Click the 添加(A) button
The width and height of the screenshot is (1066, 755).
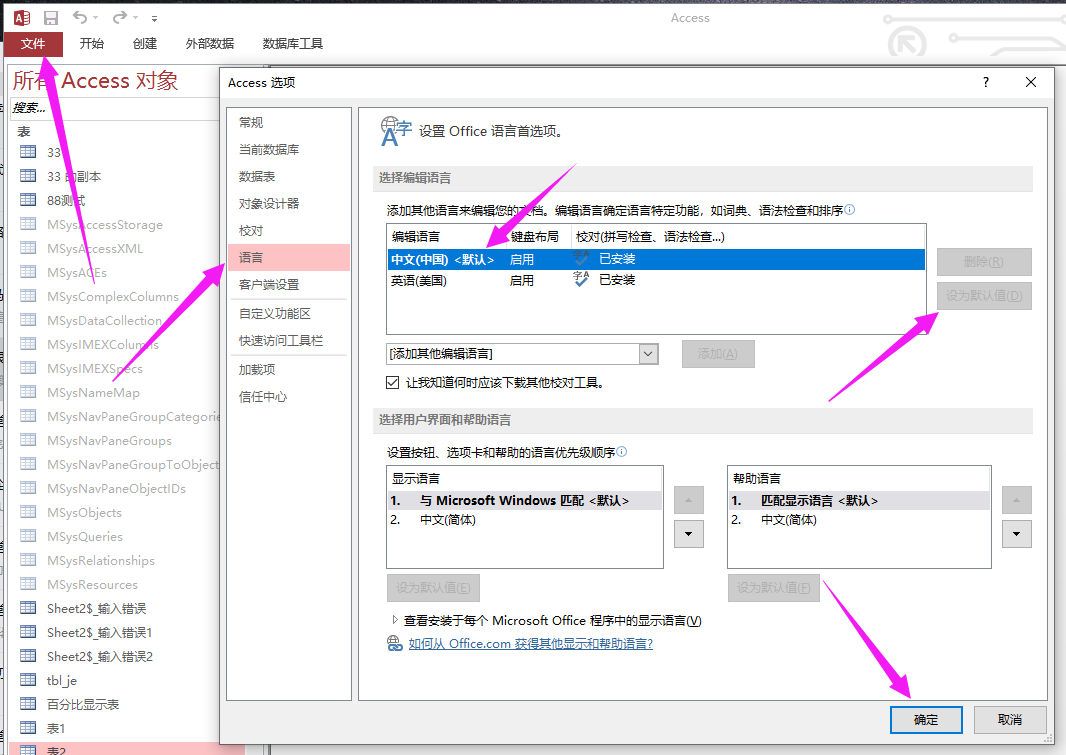pos(718,354)
